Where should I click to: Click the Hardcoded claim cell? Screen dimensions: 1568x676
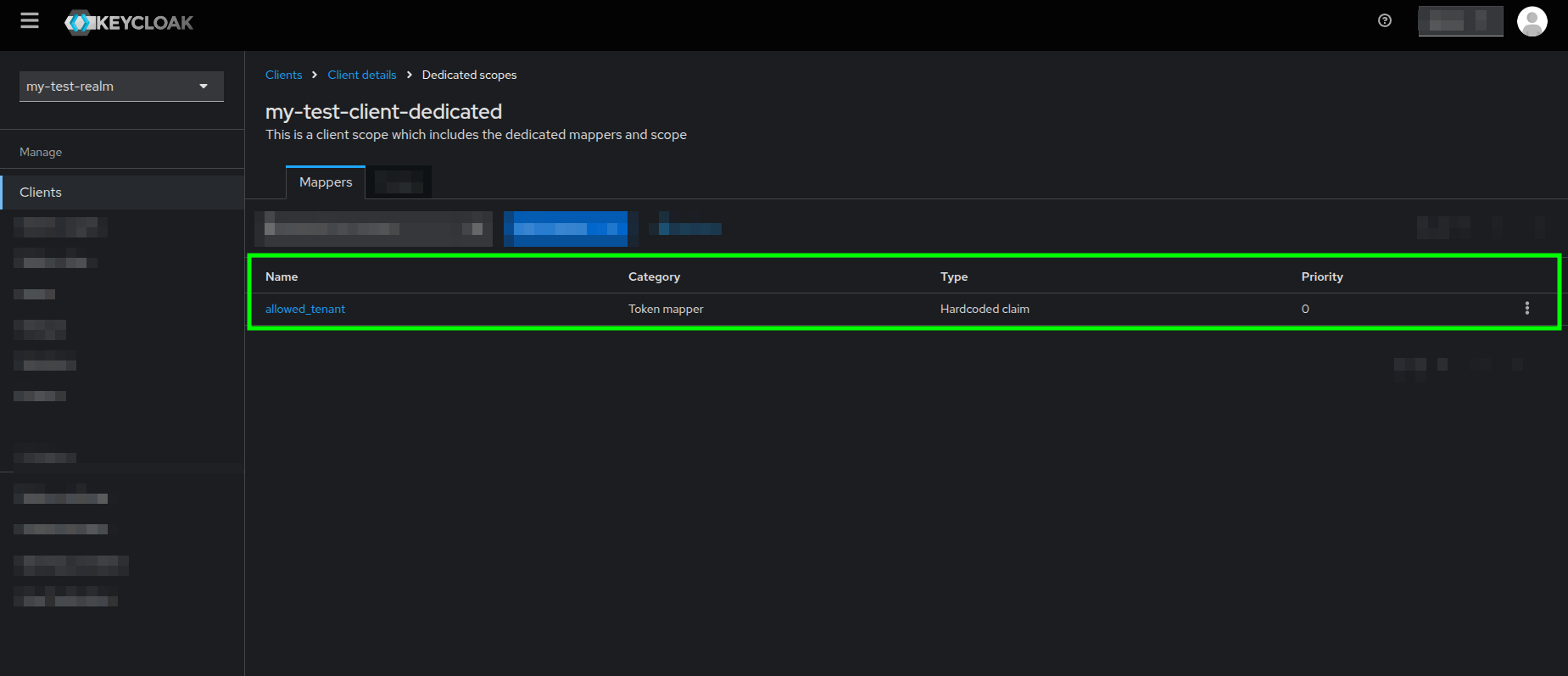coord(985,309)
